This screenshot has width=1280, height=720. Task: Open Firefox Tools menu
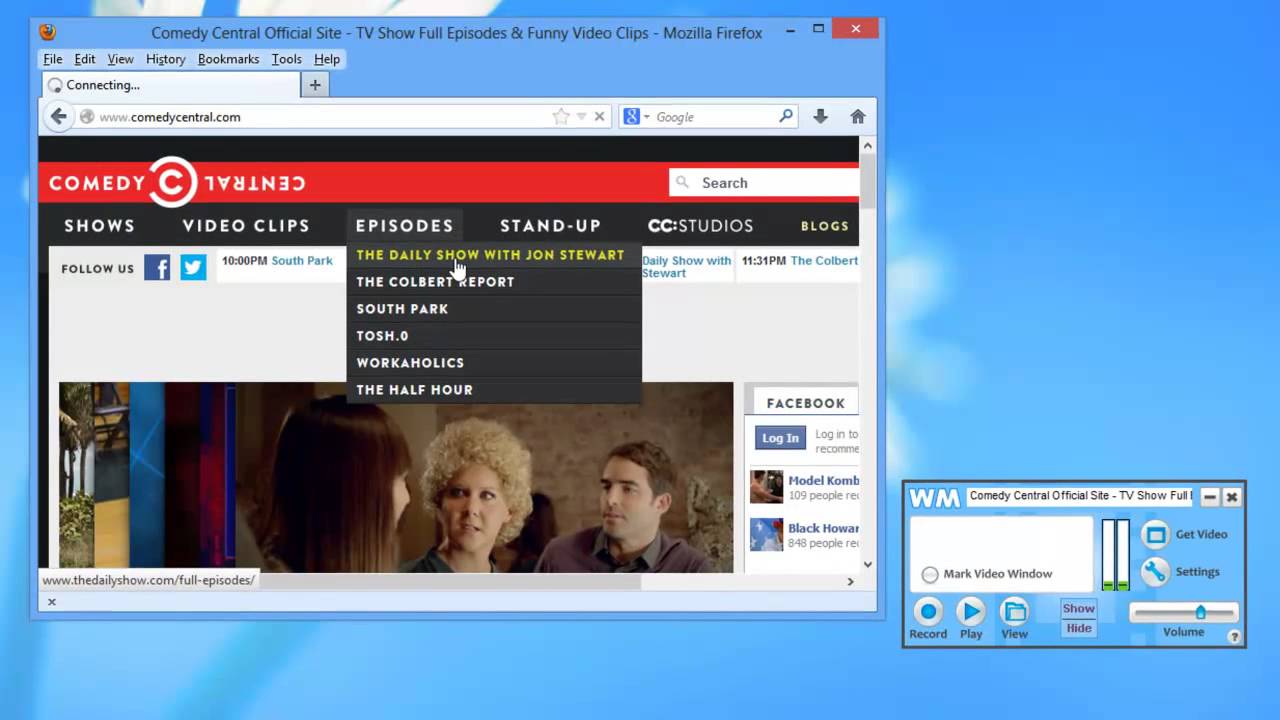pos(286,59)
